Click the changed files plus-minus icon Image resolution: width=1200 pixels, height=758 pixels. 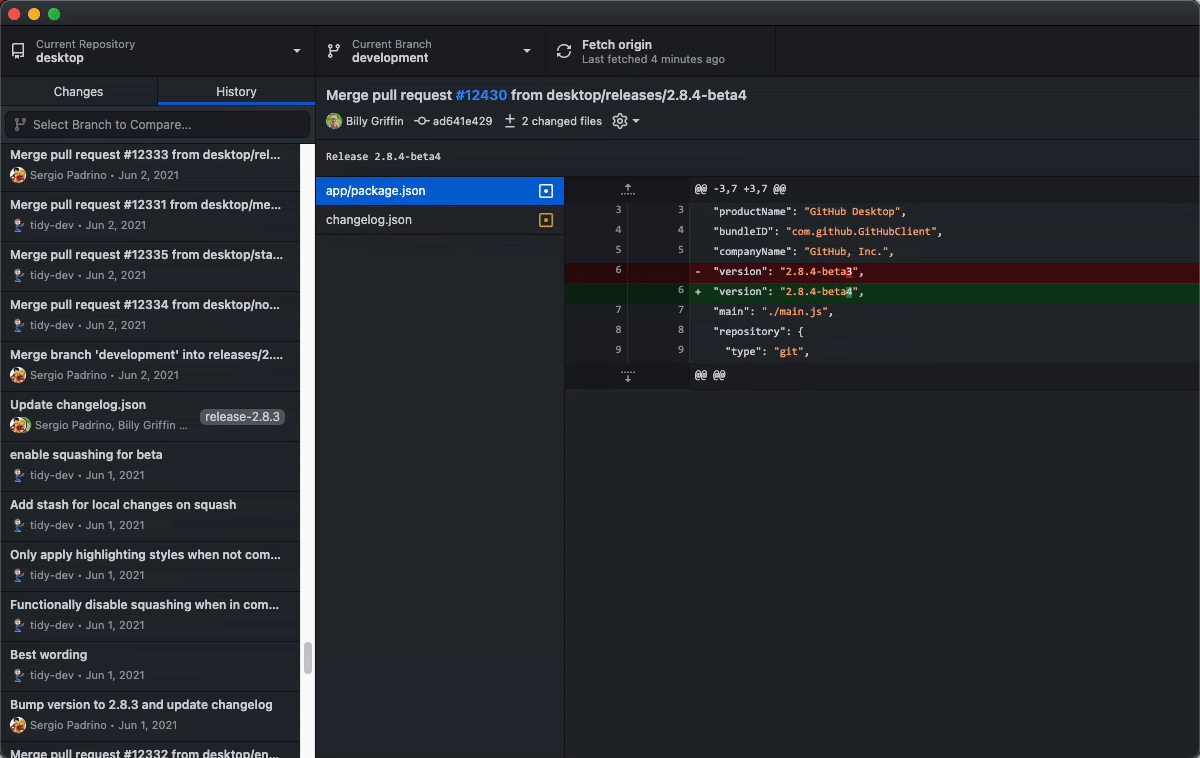(x=510, y=121)
